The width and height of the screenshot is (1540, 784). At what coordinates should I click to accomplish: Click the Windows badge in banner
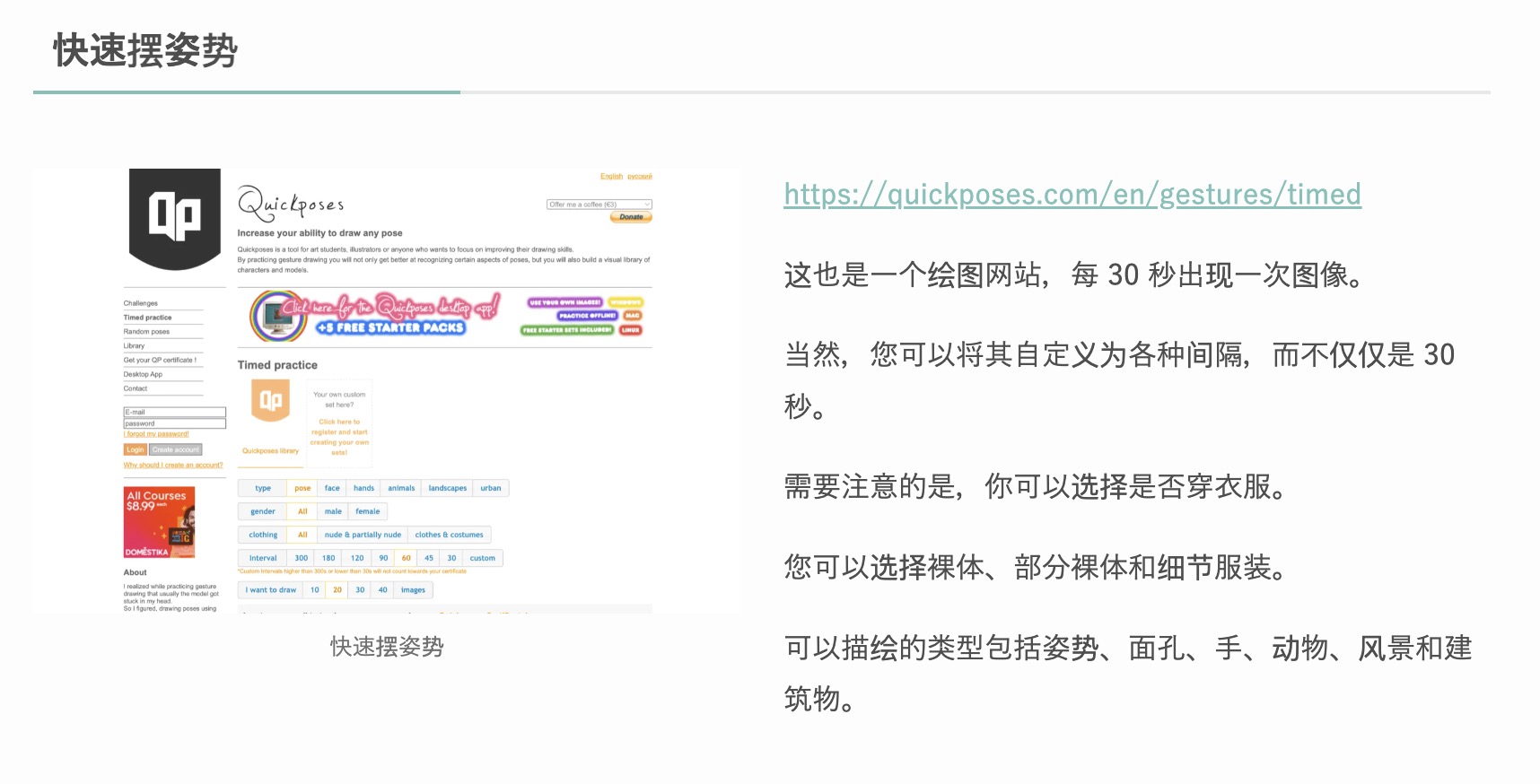626,302
